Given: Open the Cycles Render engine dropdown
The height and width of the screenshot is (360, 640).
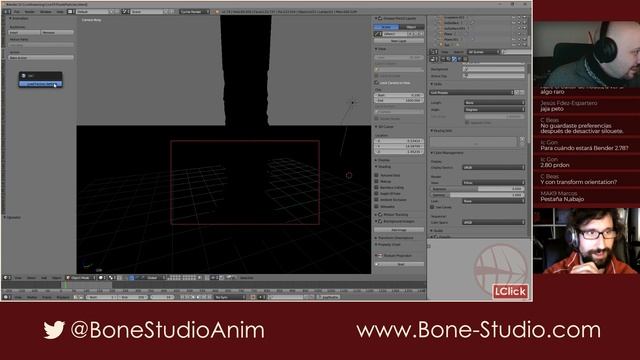Looking at the screenshot, I should [194, 12].
